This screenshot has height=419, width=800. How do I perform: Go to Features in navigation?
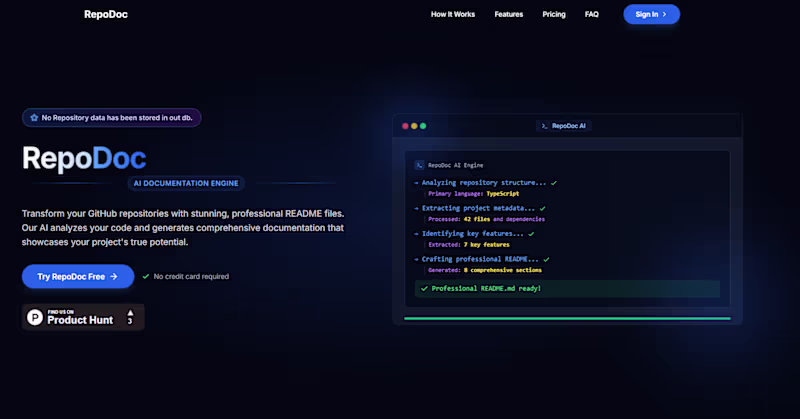tap(509, 14)
